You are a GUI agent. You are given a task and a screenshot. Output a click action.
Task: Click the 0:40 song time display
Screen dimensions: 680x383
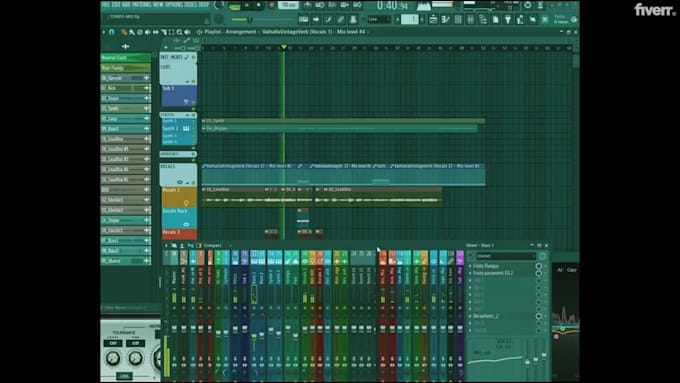point(392,6)
